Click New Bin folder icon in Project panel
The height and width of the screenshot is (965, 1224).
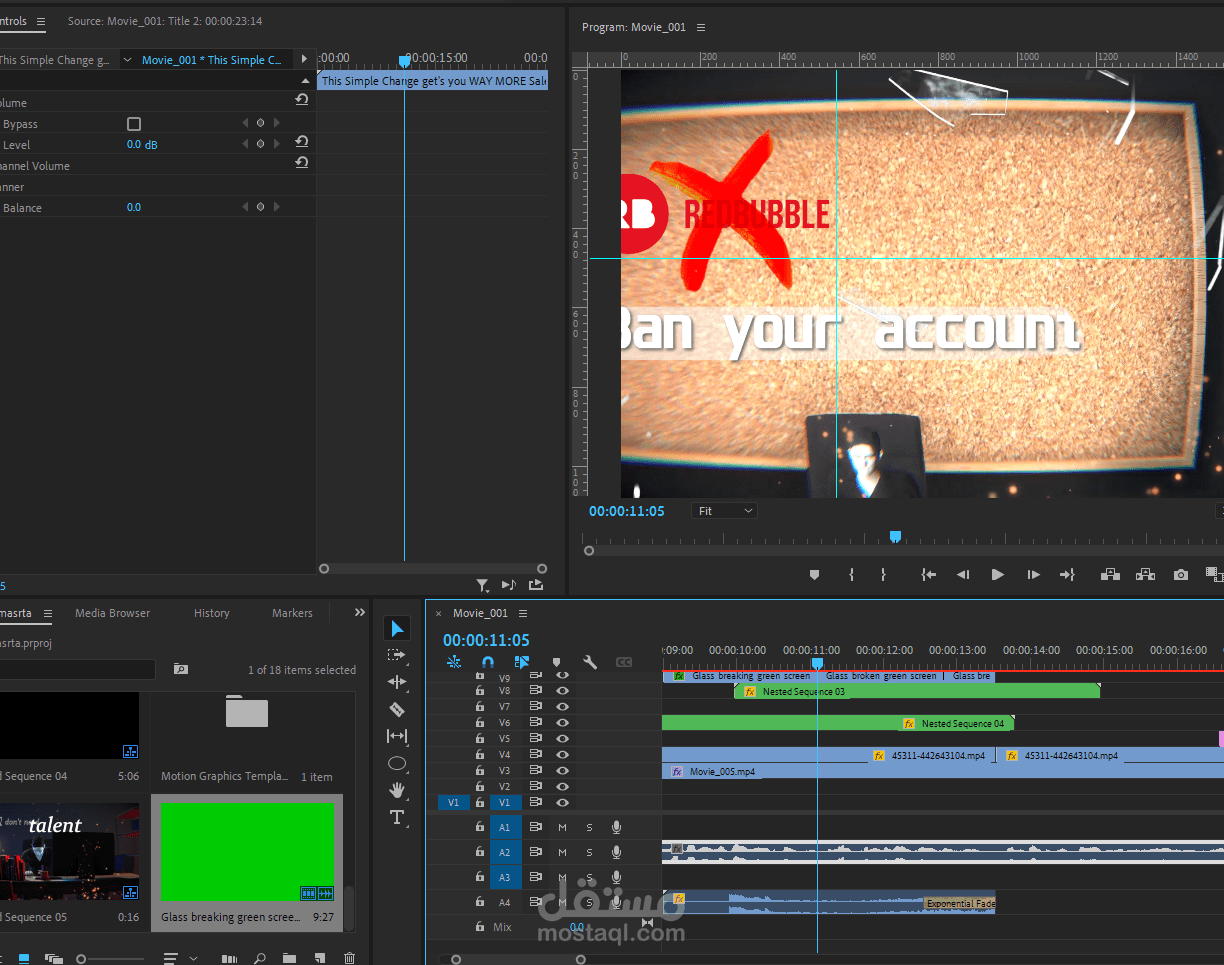(289, 958)
